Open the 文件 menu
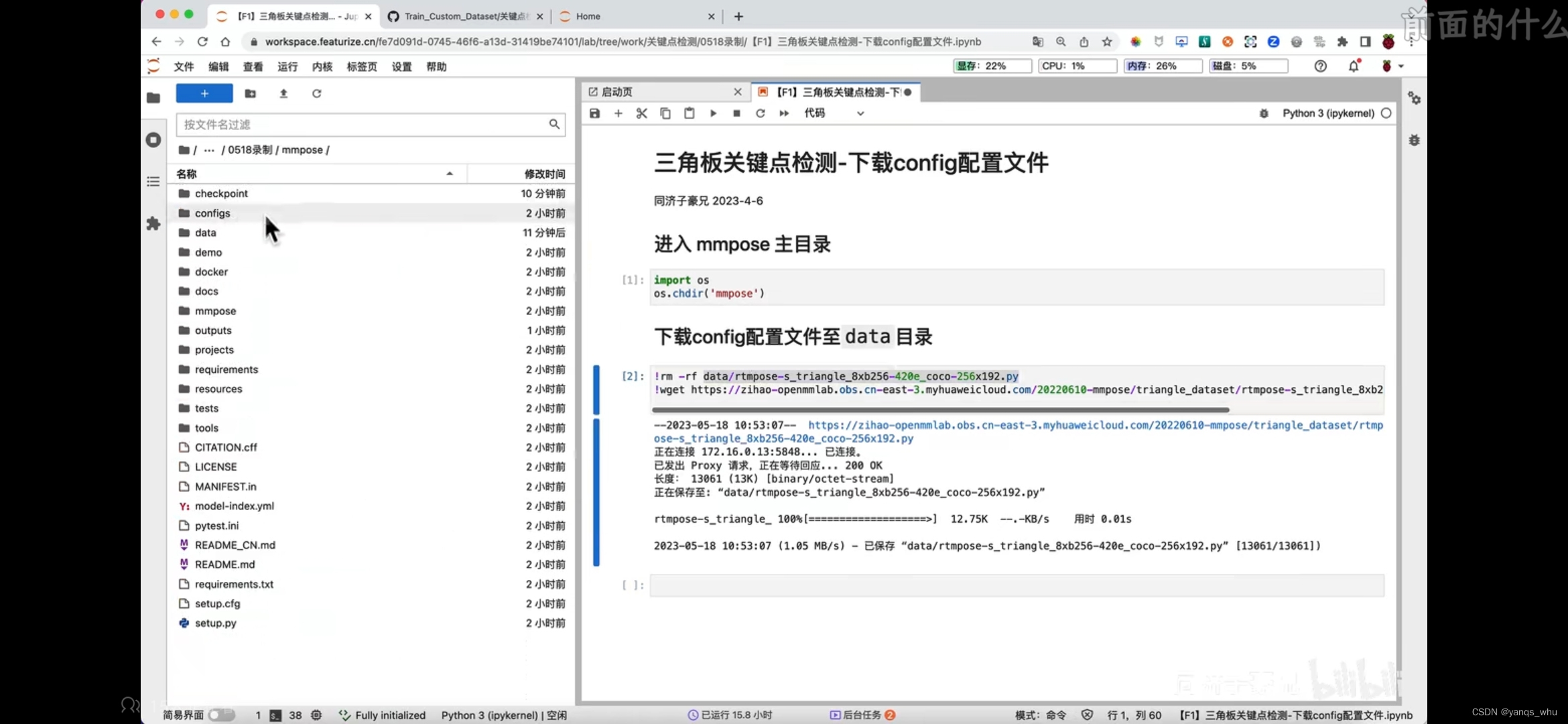1568x724 pixels. click(184, 66)
